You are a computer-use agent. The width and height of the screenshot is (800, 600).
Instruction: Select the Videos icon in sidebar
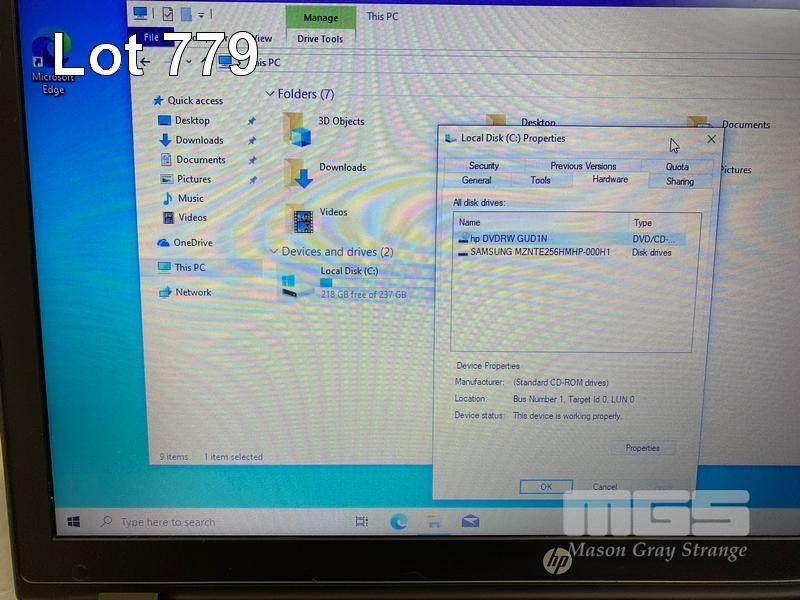168,218
